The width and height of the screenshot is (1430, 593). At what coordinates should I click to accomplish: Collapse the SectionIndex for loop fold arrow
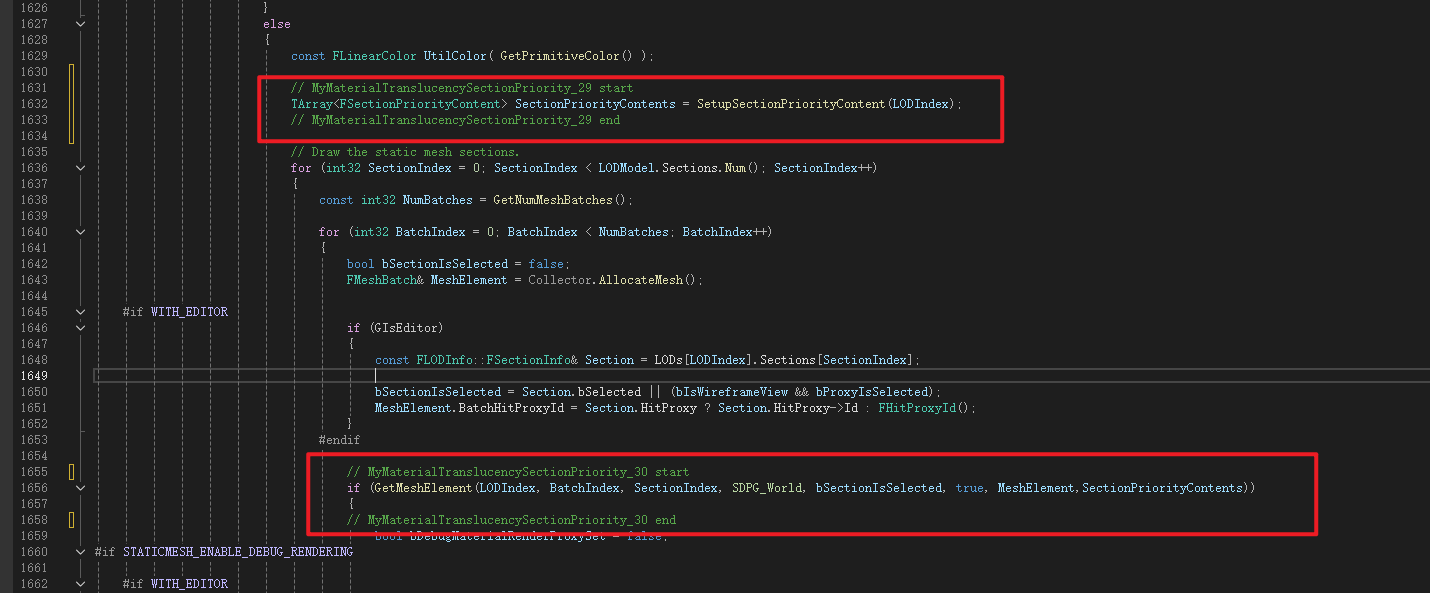80,168
